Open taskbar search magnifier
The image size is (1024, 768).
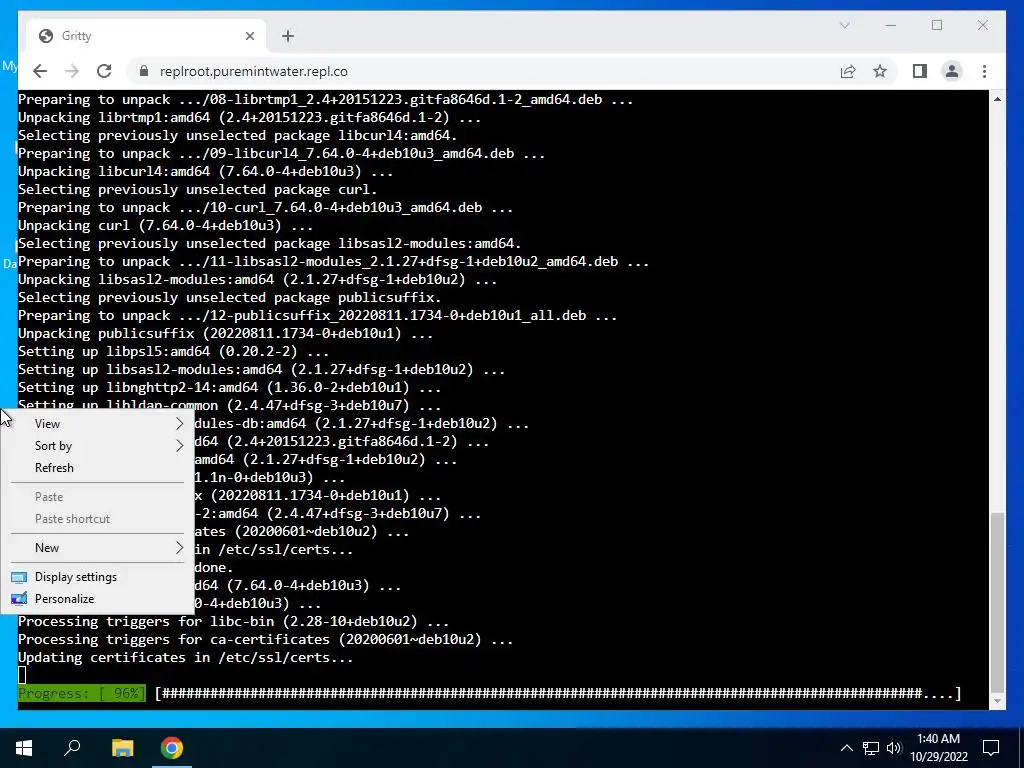[x=72, y=748]
